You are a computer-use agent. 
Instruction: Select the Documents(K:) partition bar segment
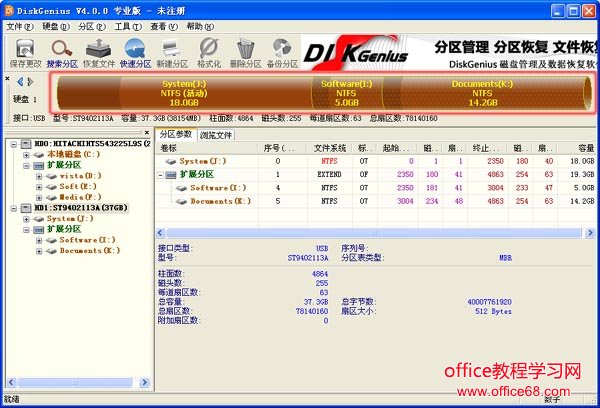coord(482,93)
